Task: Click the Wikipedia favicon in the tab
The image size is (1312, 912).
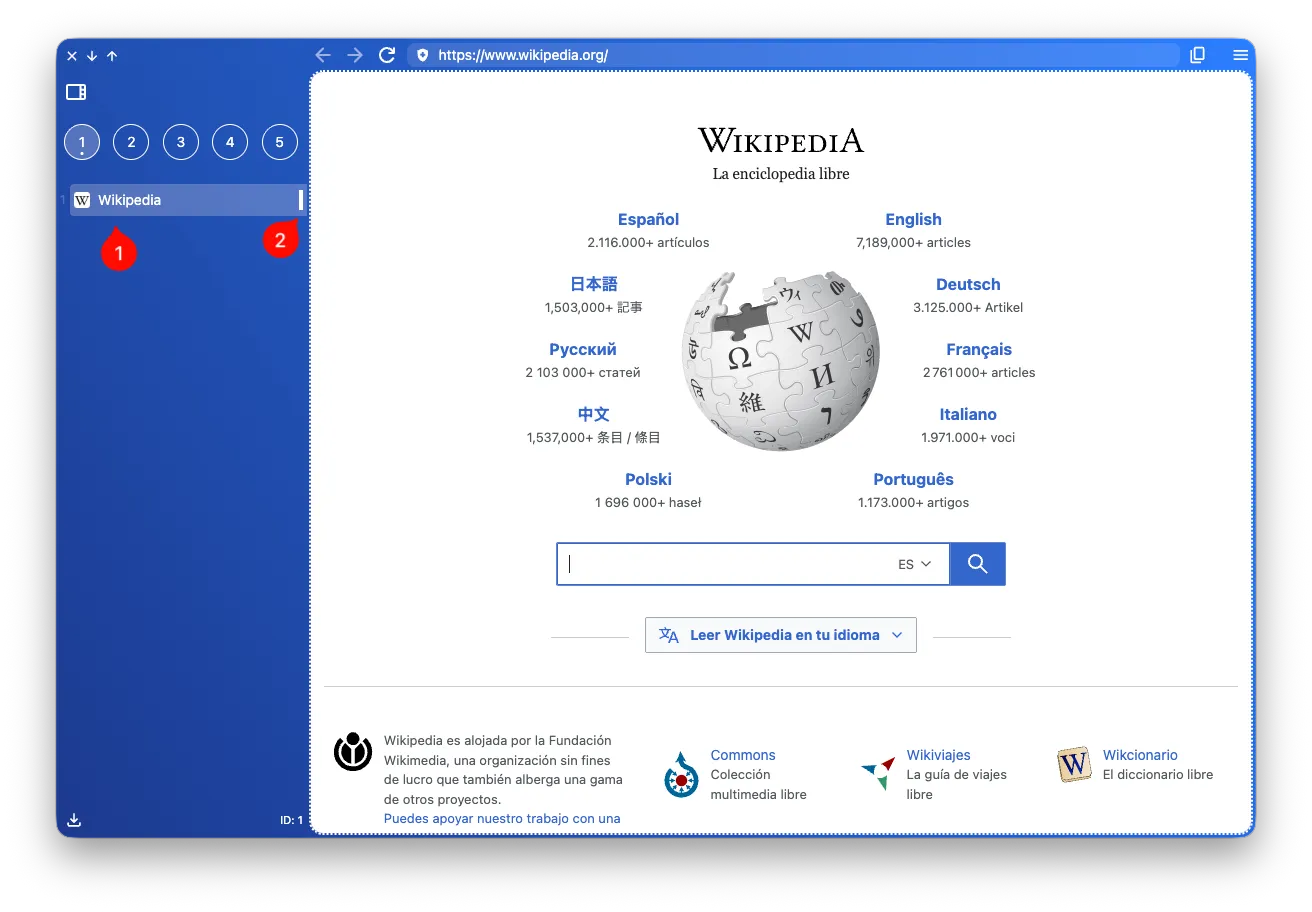Action: (83, 200)
